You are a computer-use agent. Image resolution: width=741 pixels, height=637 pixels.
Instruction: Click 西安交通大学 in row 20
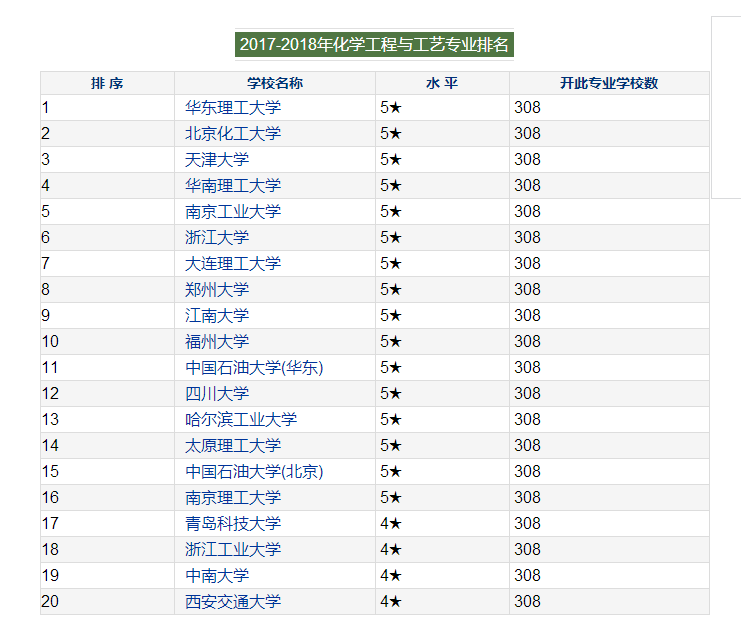(233, 601)
